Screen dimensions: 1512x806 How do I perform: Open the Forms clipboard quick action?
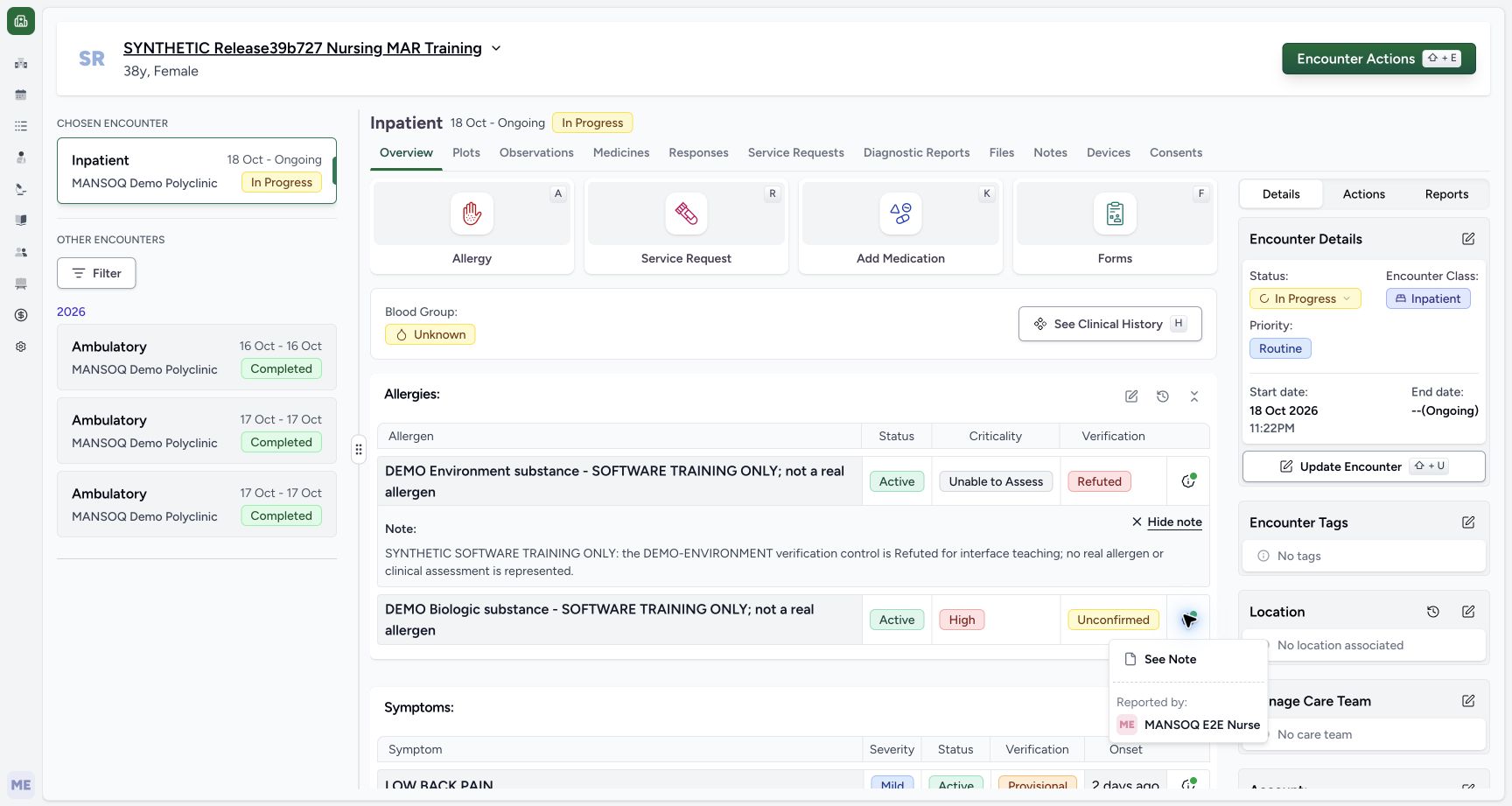pyautogui.click(x=1115, y=227)
